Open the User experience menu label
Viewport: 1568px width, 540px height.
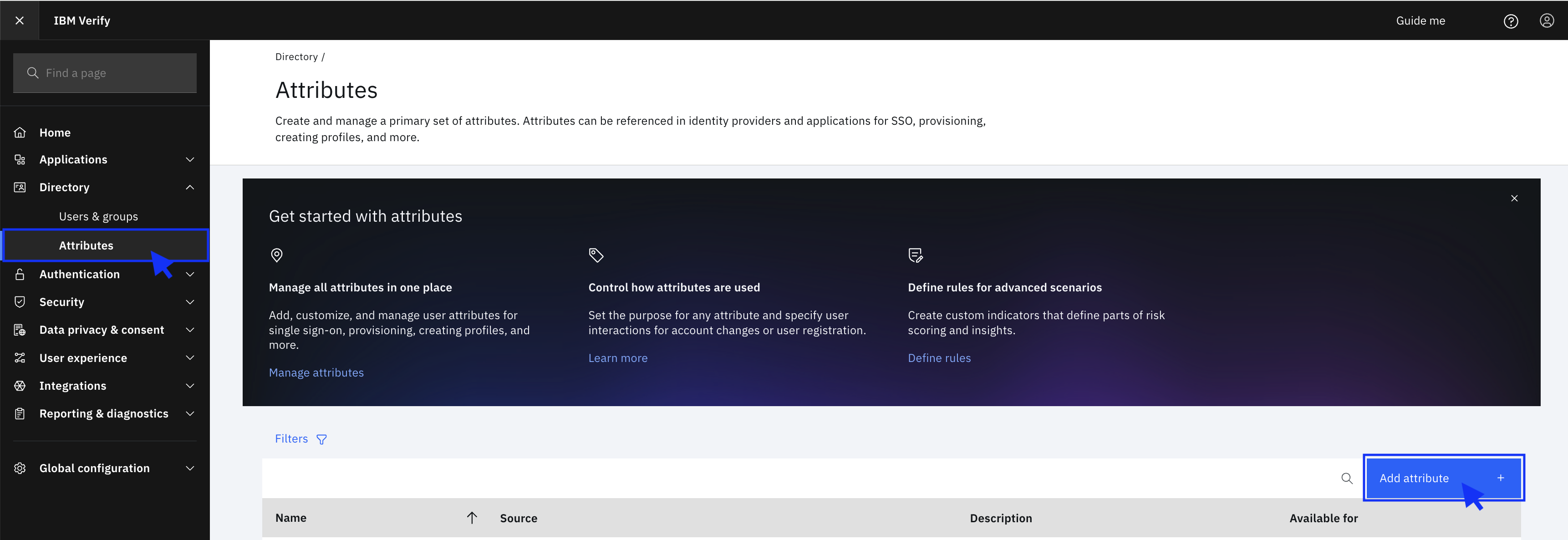(83, 358)
